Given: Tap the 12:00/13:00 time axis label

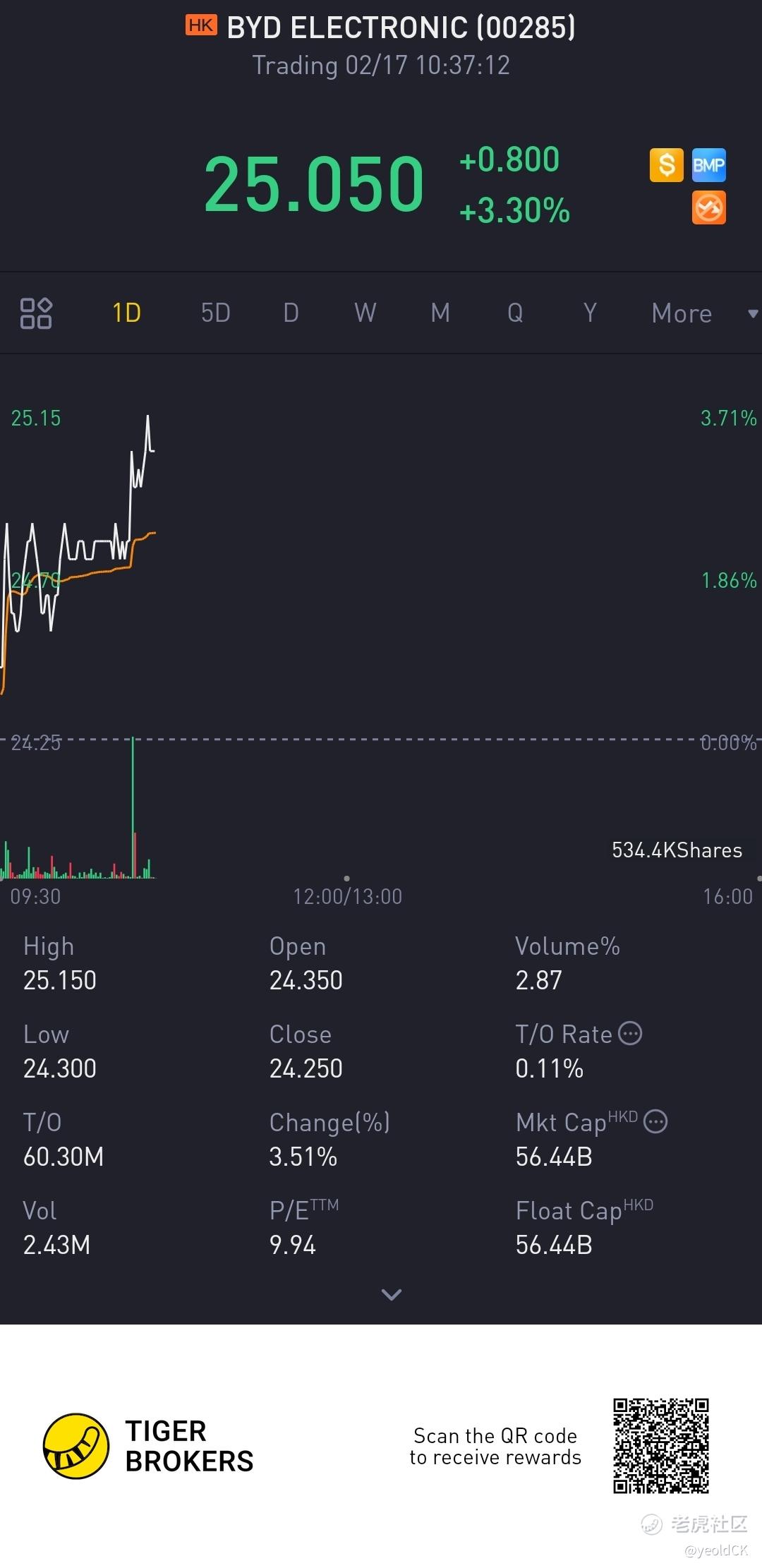Looking at the screenshot, I should (x=348, y=896).
